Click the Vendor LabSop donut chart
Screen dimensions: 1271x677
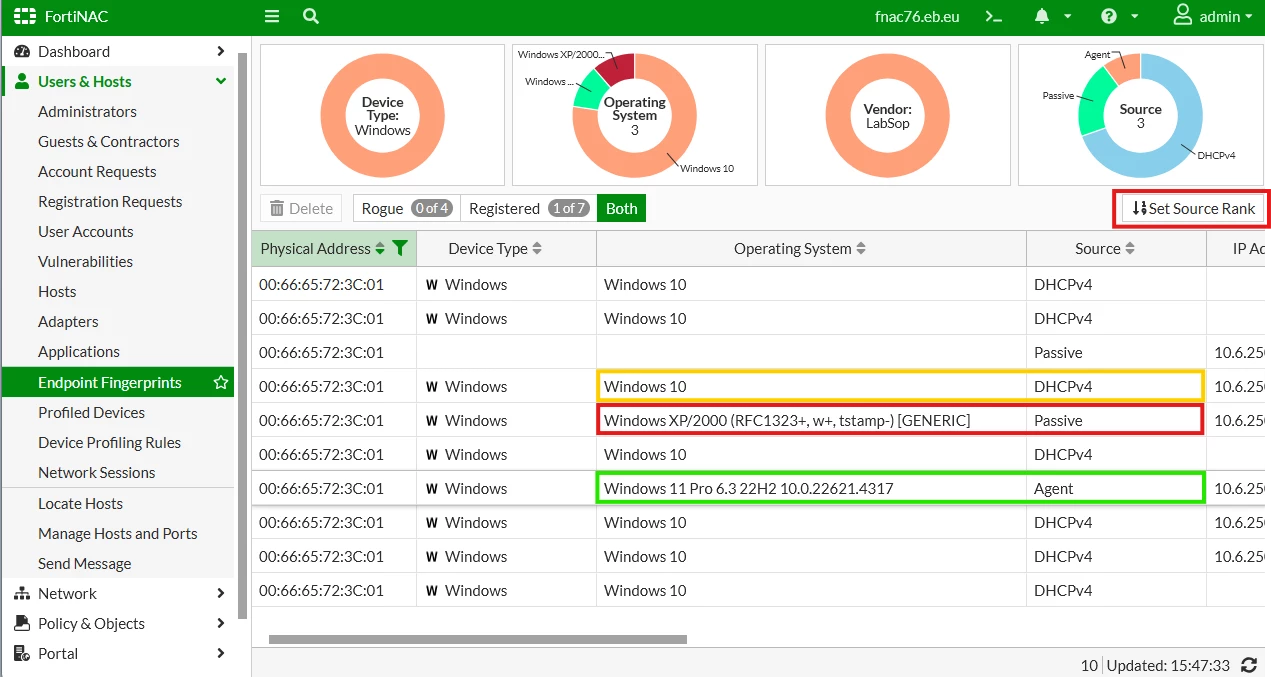tap(887, 115)
